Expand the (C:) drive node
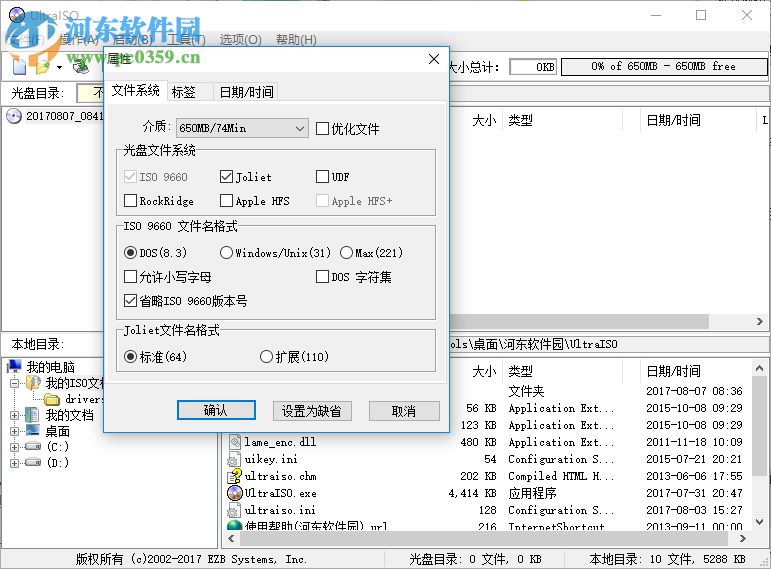771x569 pixels. pyautogui.click(x=15, y=447)
